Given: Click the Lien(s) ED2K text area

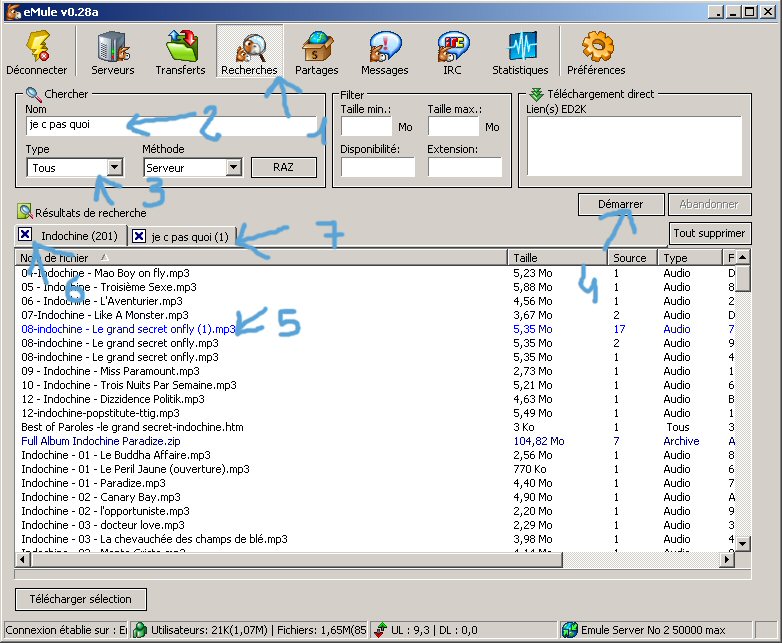Looking at the screenshot, I should (635, 147).
